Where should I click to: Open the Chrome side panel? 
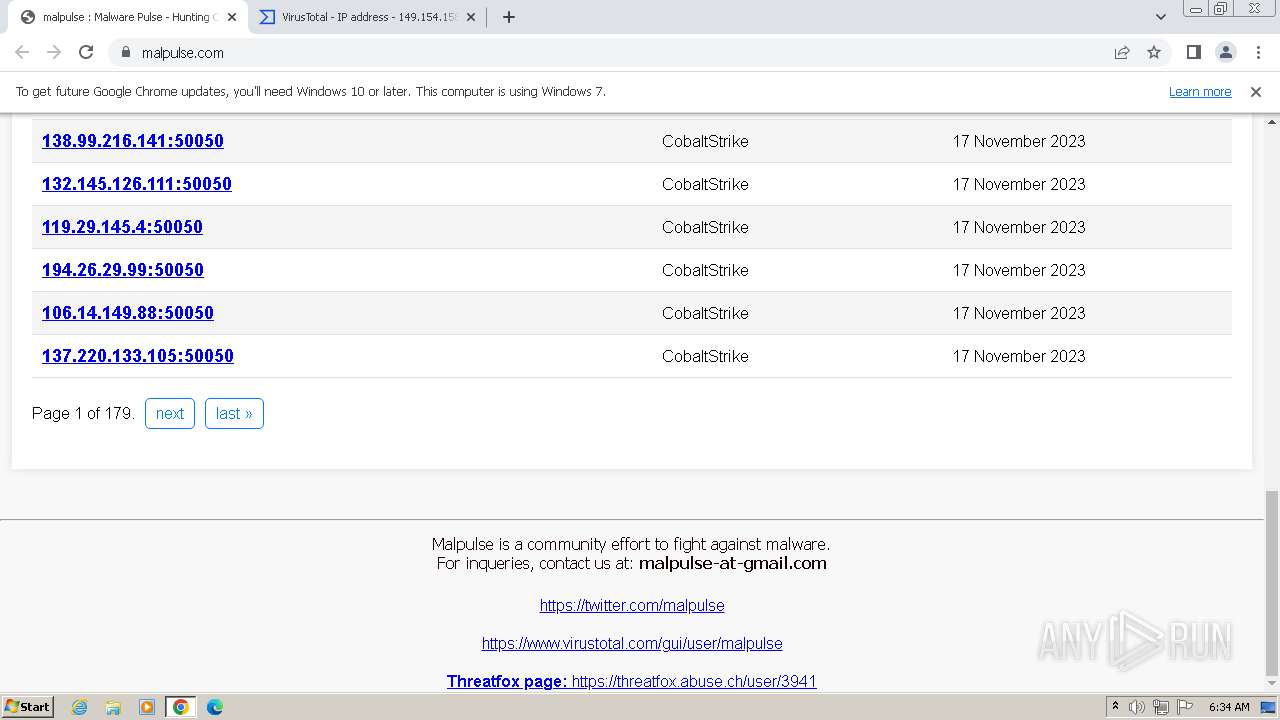pos(1193,53)
